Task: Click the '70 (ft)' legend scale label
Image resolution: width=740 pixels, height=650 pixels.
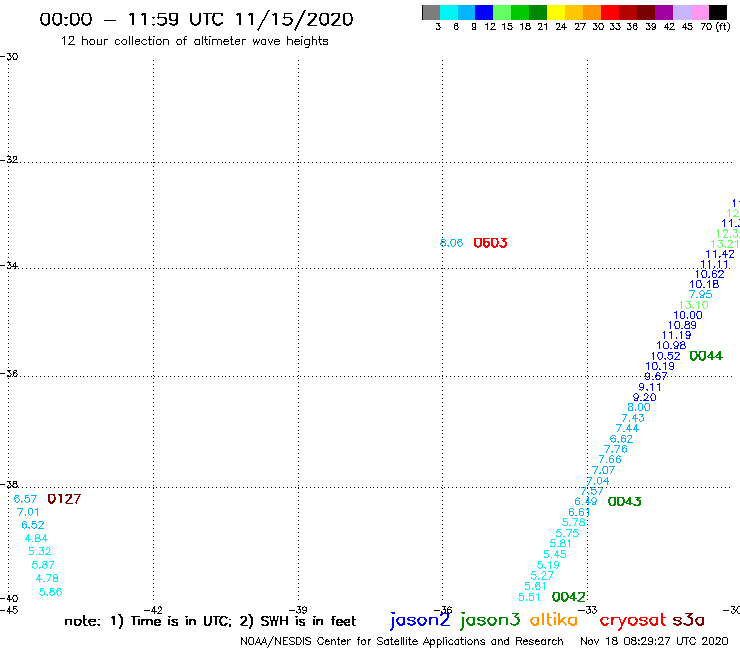Action: click(x=715, y=27)
